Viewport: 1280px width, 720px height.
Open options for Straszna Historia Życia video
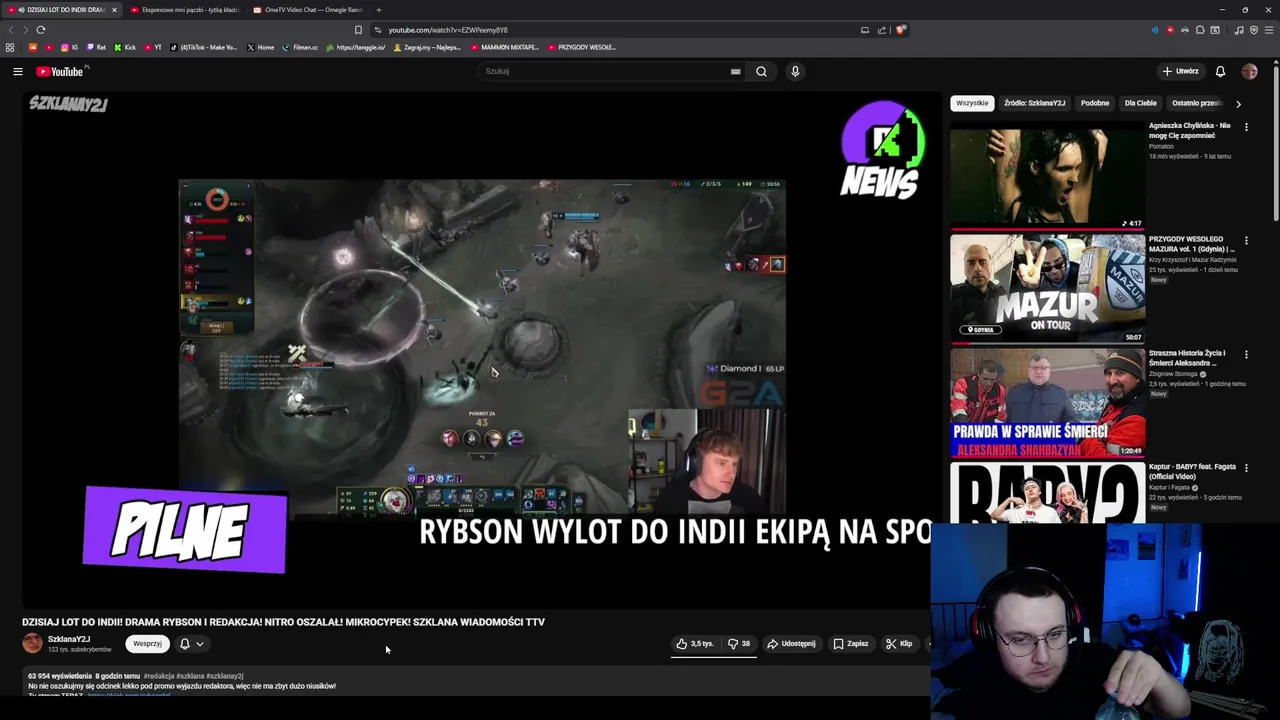coord(1246,354)
